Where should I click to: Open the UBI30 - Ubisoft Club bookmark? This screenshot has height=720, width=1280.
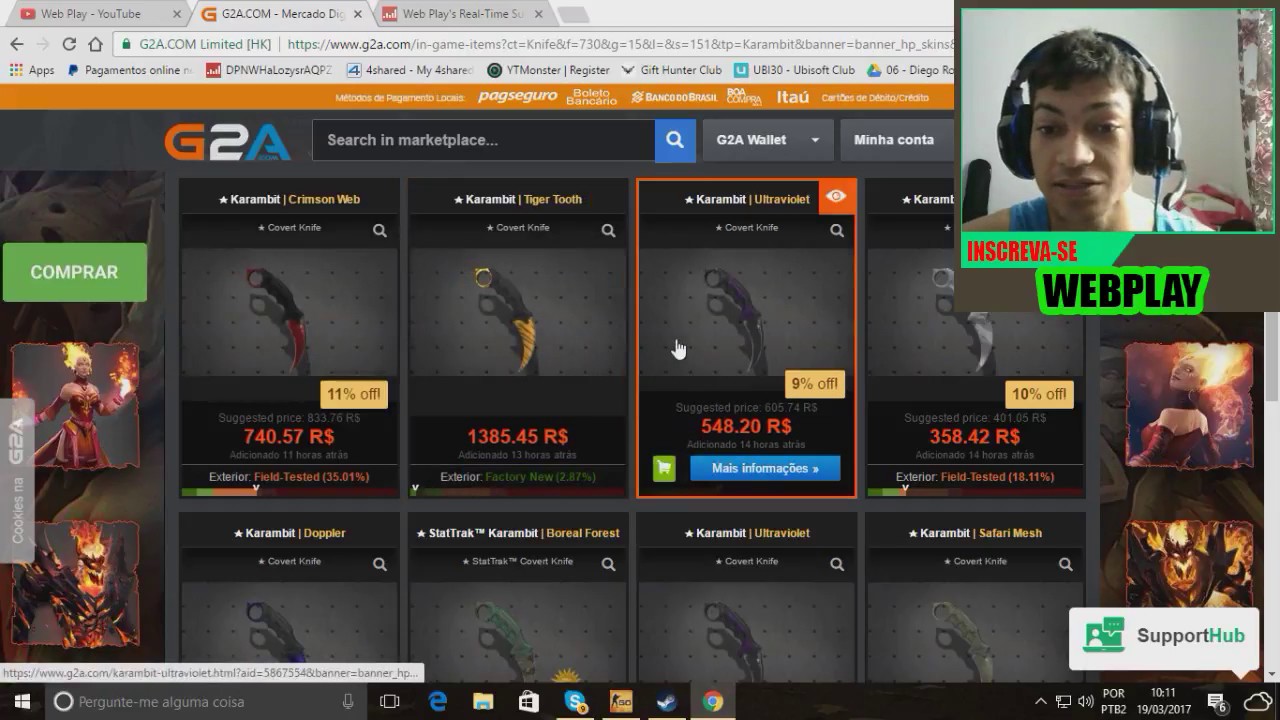pyautogui.click(x=794, y=70)
